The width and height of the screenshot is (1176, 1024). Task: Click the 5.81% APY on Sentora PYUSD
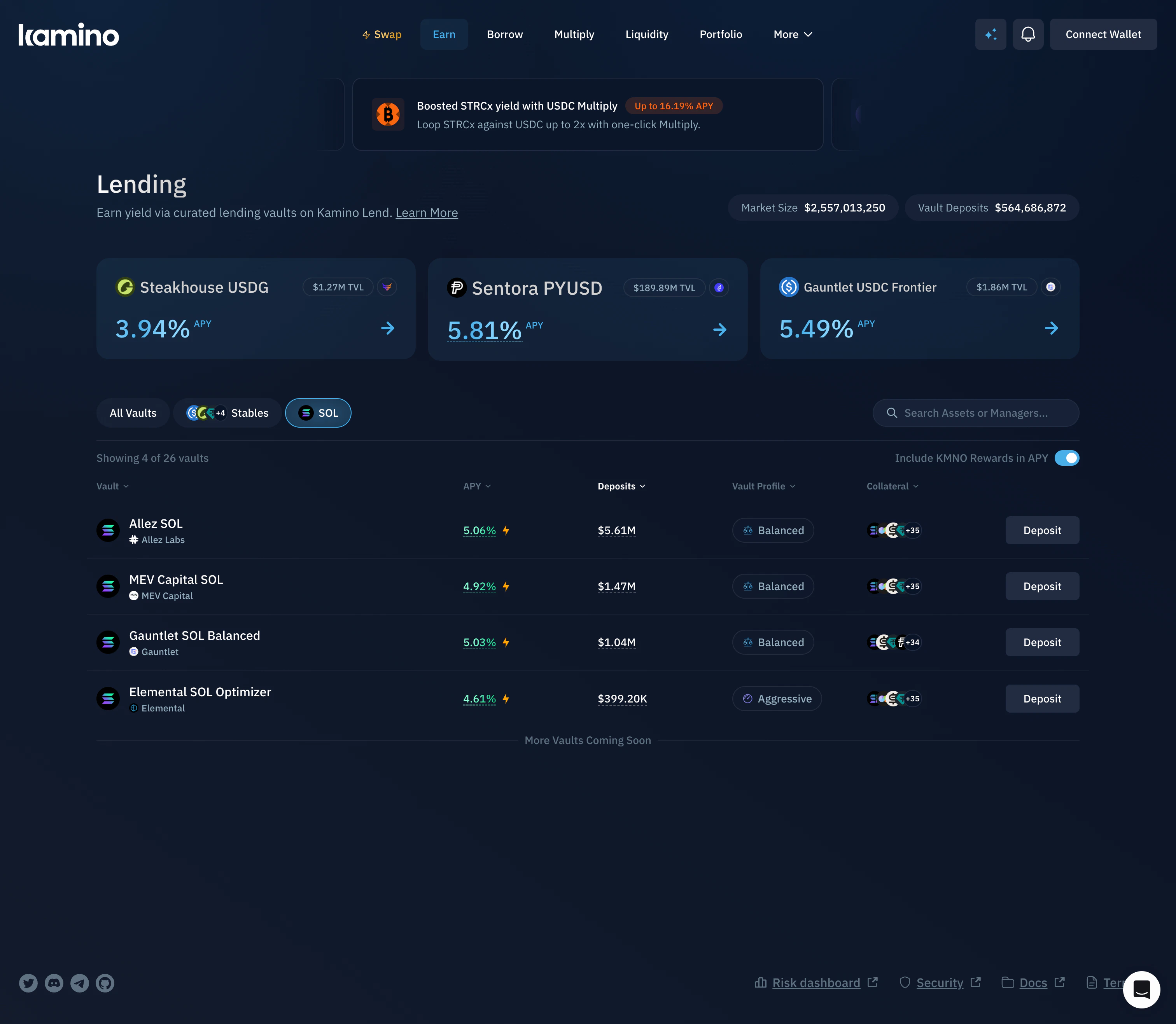(x=484, y=330)
